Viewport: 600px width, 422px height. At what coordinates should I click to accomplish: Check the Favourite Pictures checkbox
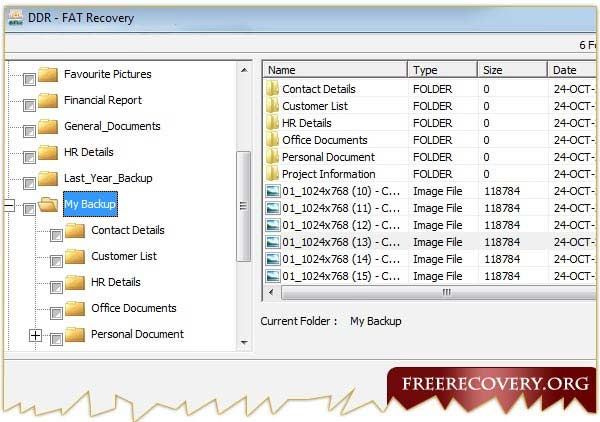[x=29, y=80]
